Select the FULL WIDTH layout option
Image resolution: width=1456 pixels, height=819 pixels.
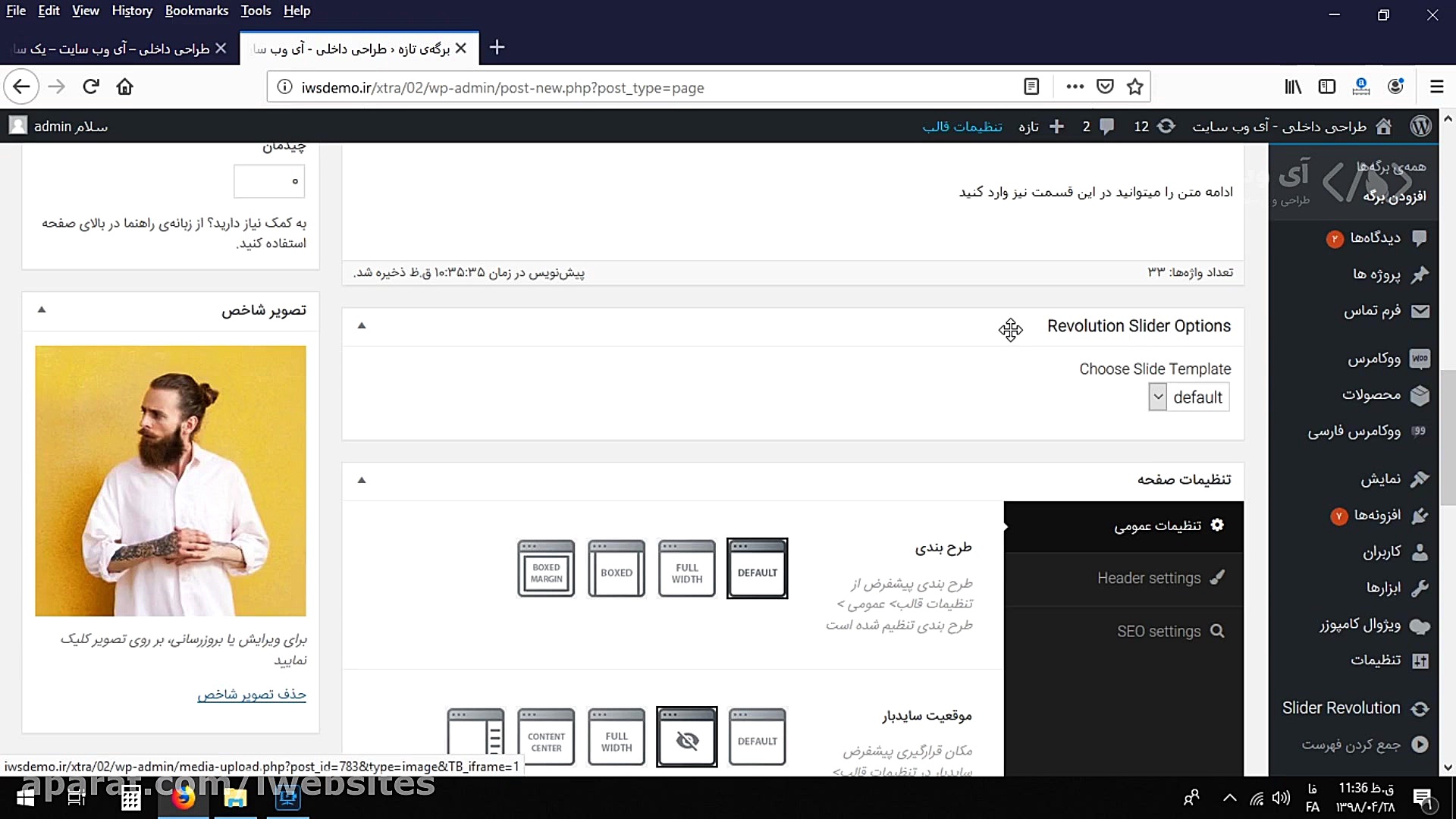(686, 569)
